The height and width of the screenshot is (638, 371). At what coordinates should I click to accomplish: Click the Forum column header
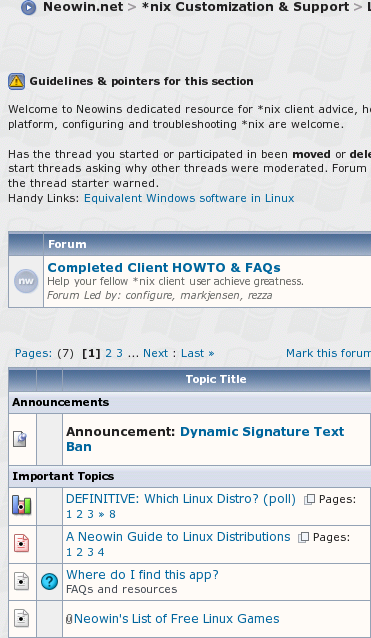(x=67, y=244)
